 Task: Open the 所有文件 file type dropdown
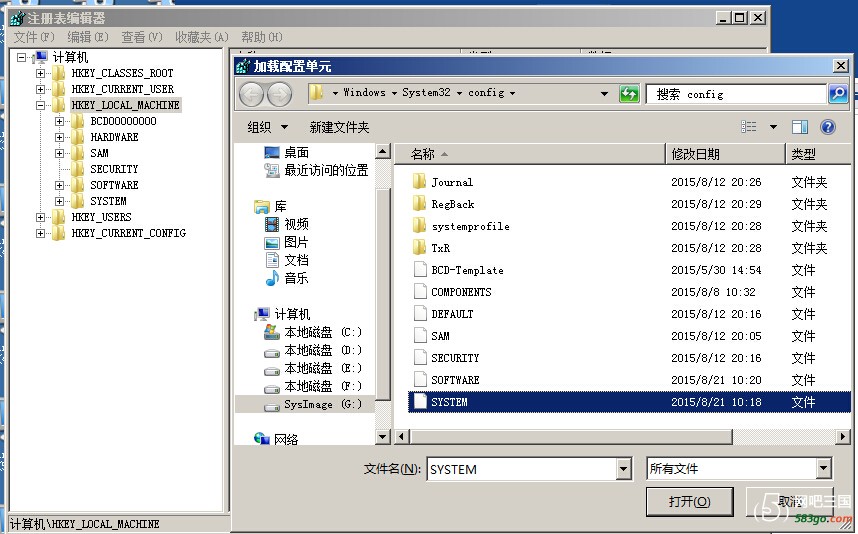[824, 468]
